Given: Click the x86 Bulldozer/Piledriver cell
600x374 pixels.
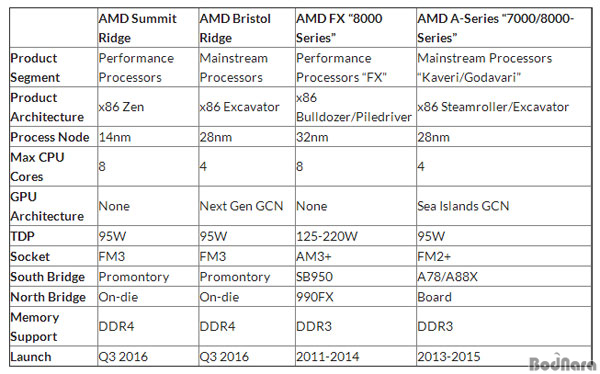Looking at the screenshot, I should (354, 107).
